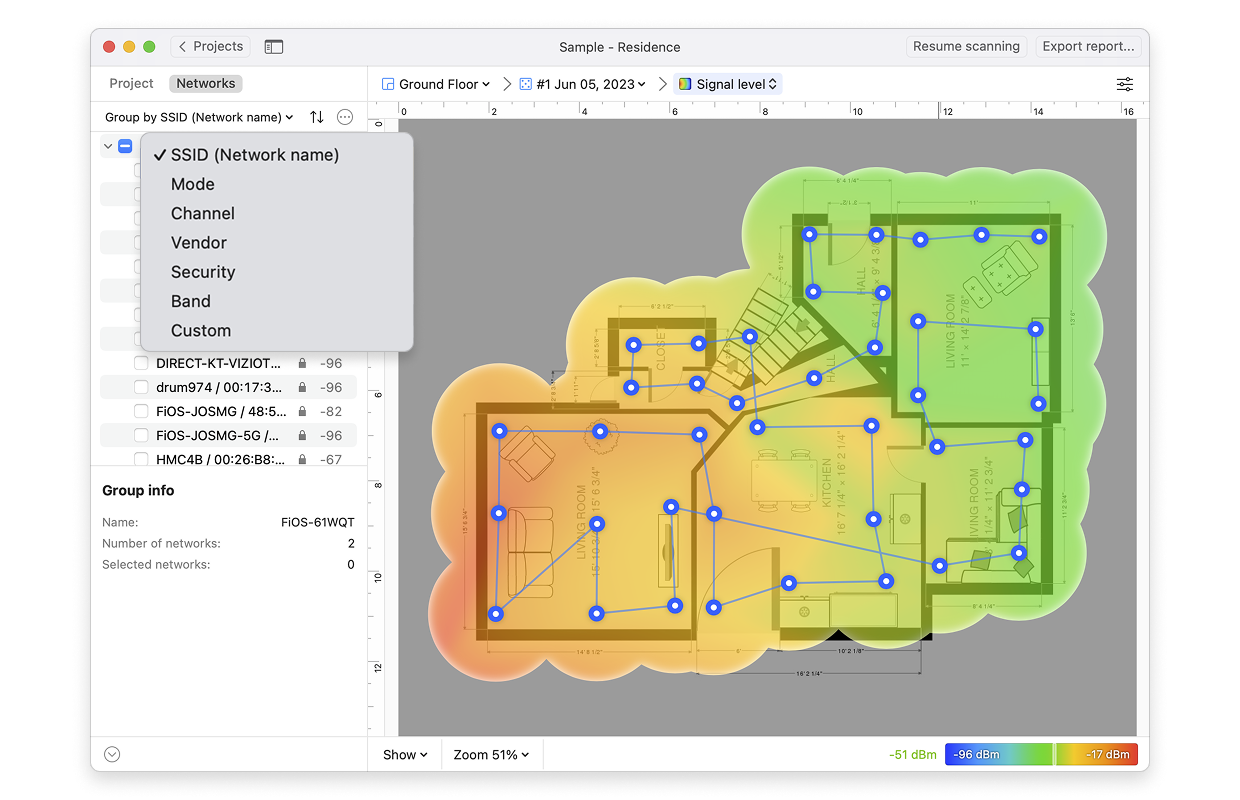Check the drum974 network checkbox
This screenshot has width=1240, height=800.
click(x=141, y=387)
